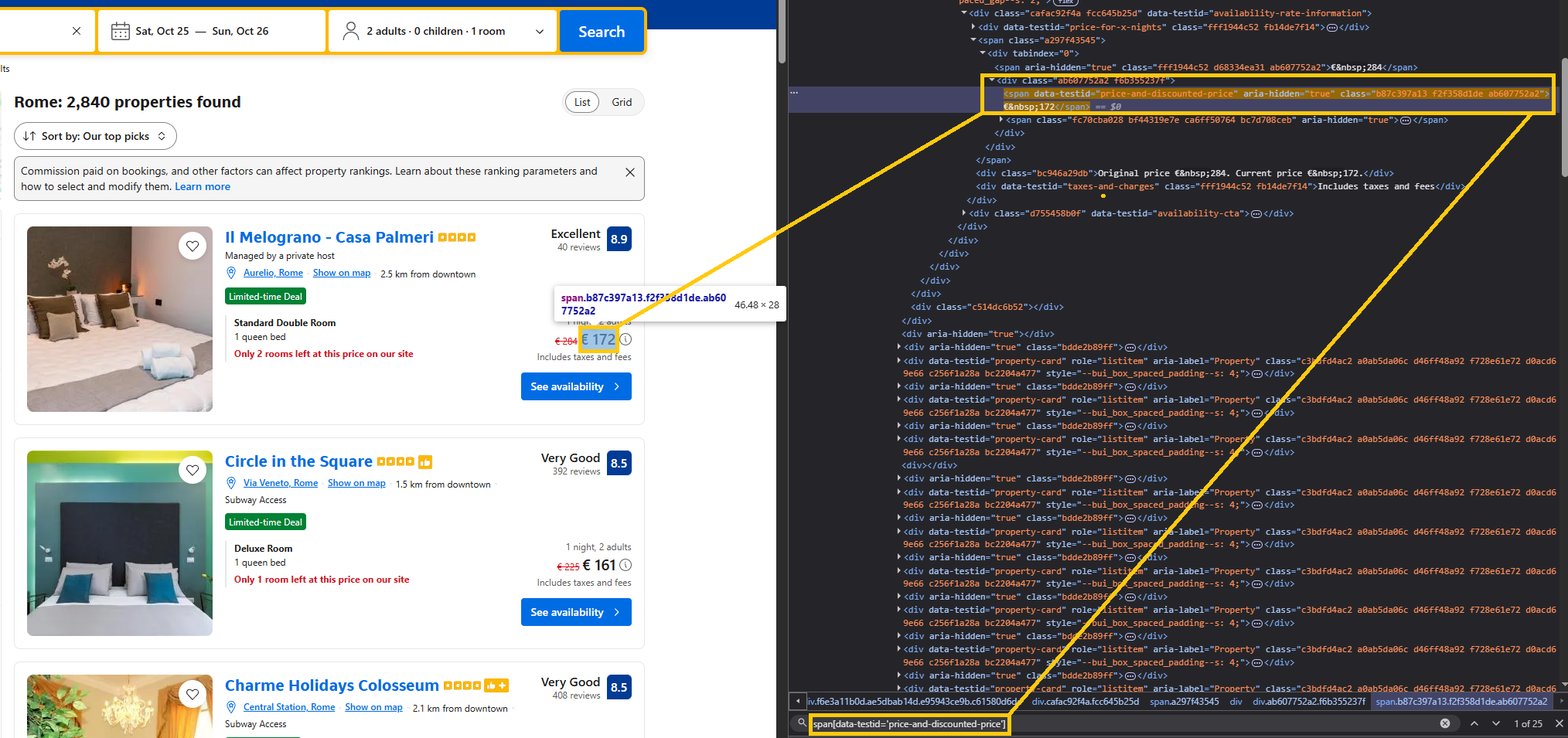This screenshot has width=1568, height=738.
Task: Close the DevTools find bar
Action: pyautogui.click(x=1559, y=723)
